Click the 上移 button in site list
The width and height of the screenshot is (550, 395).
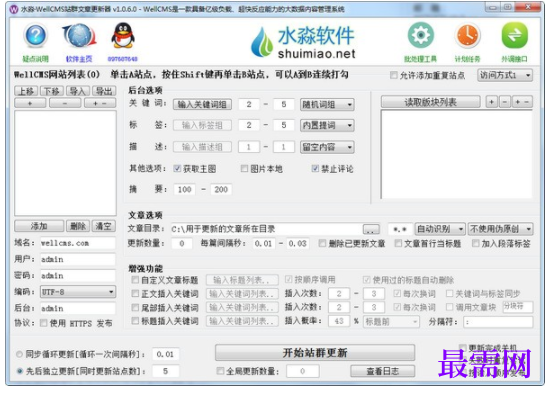point(26,91)
